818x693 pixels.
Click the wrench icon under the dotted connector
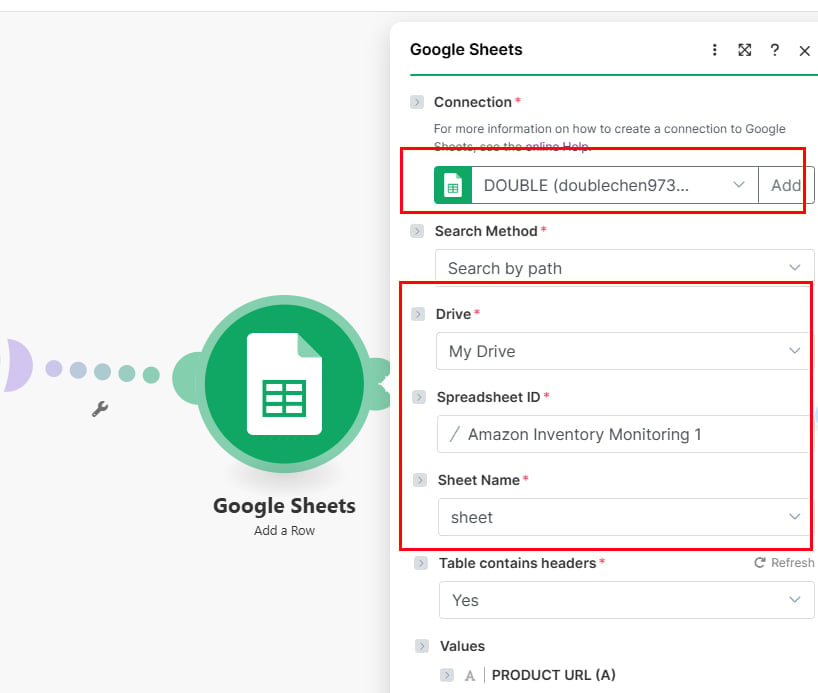pos(100,409)
